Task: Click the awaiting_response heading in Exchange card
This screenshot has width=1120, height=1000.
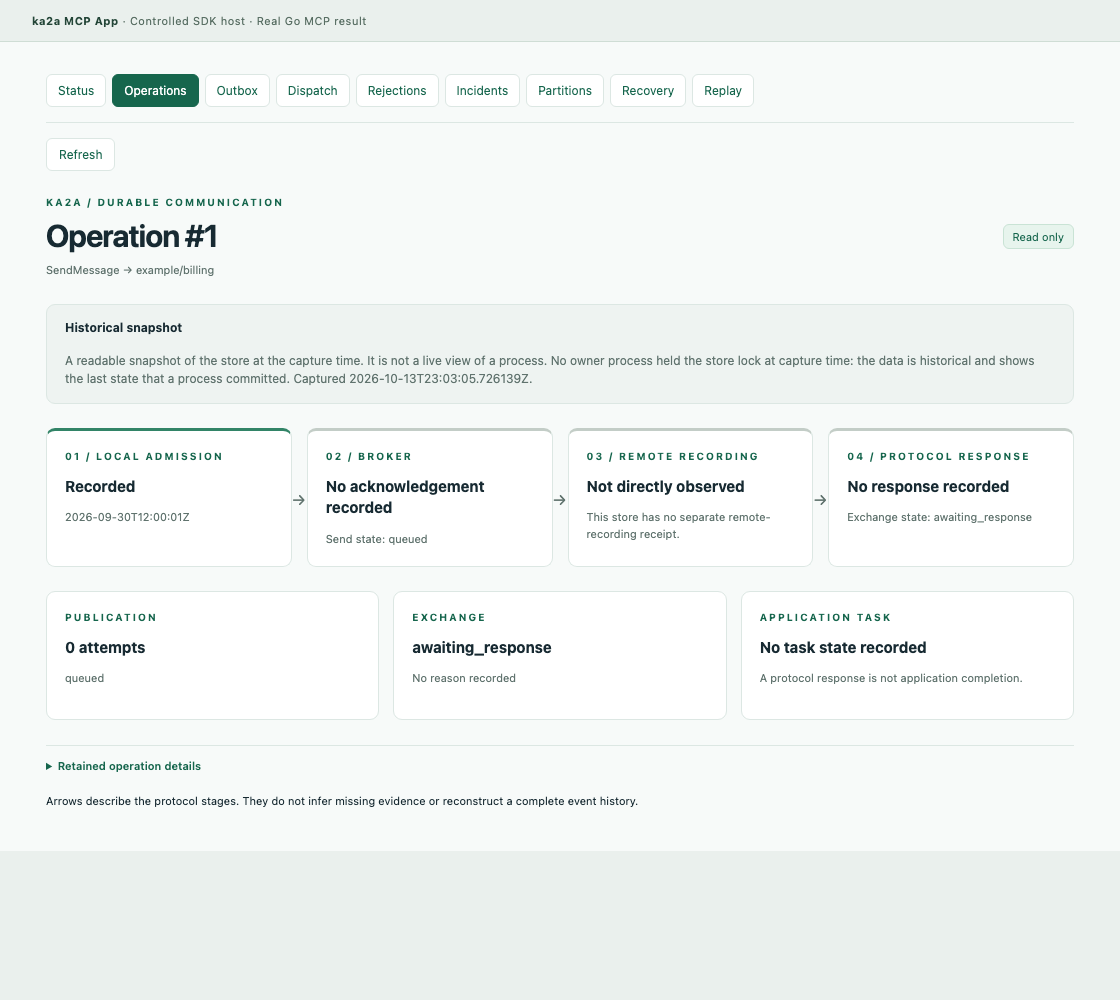Action: (x=481, y=648)
